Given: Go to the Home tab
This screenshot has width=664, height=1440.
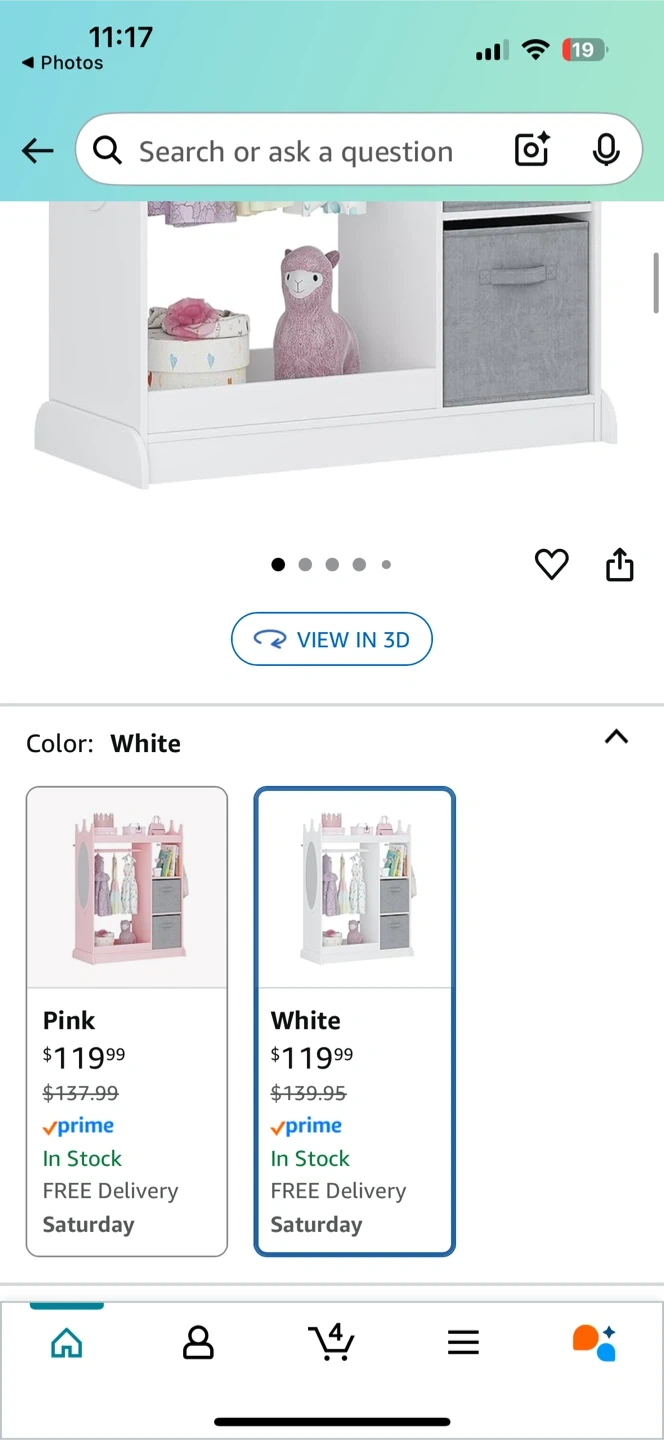Looking at the screenshot, I should pyautogui.click(x=66, y=1342).
